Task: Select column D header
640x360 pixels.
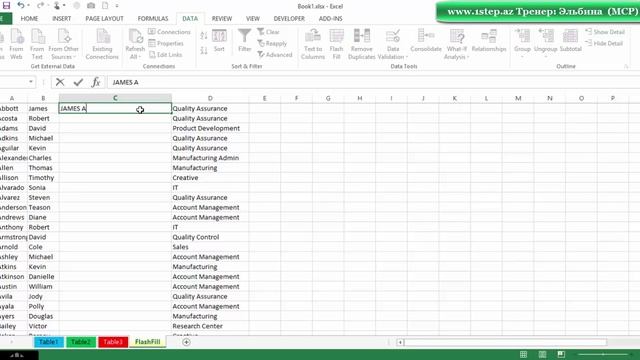Action: point(210,98)
